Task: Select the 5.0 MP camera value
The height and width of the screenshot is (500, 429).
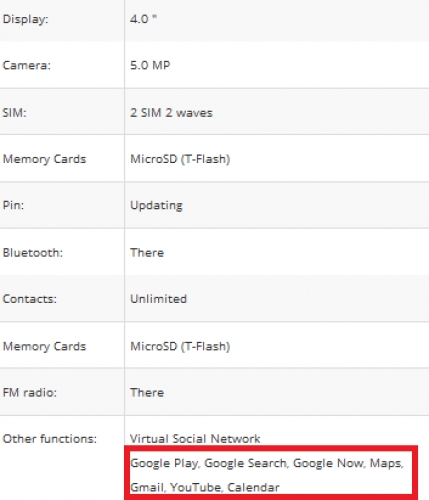Action: 150,65
